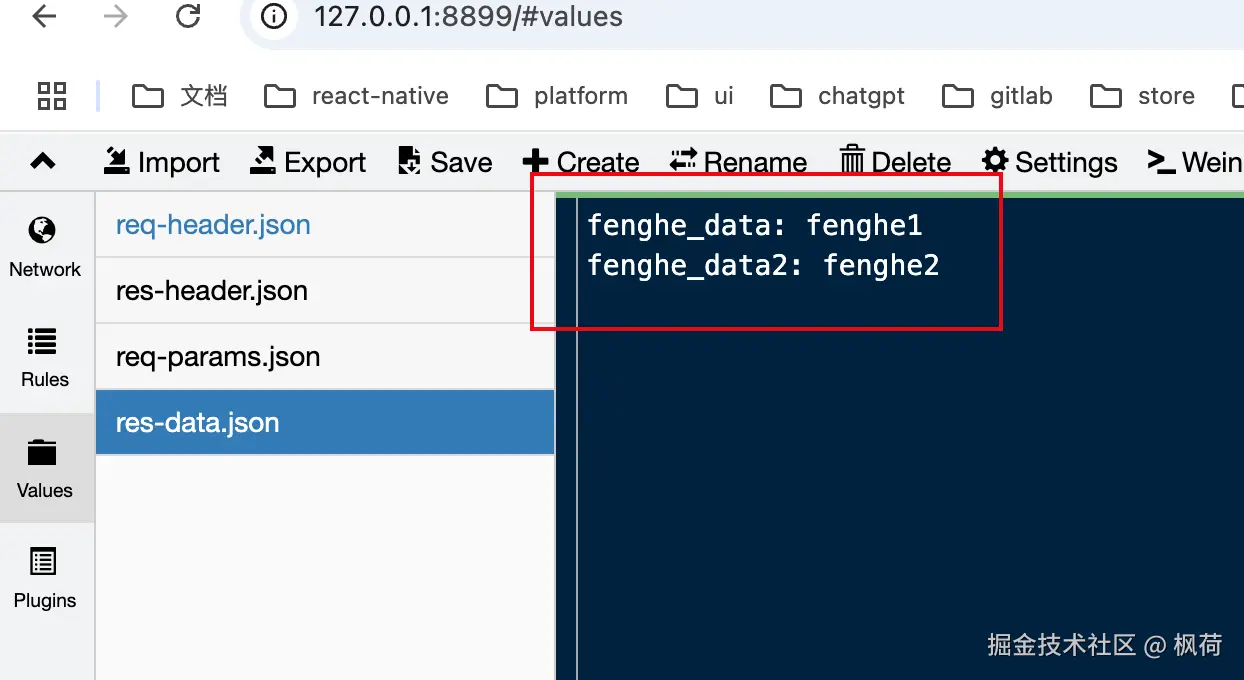Open the Weinre terminal menu
This screenshot has height=680, width=1244.
click(x=1161, y=161)
